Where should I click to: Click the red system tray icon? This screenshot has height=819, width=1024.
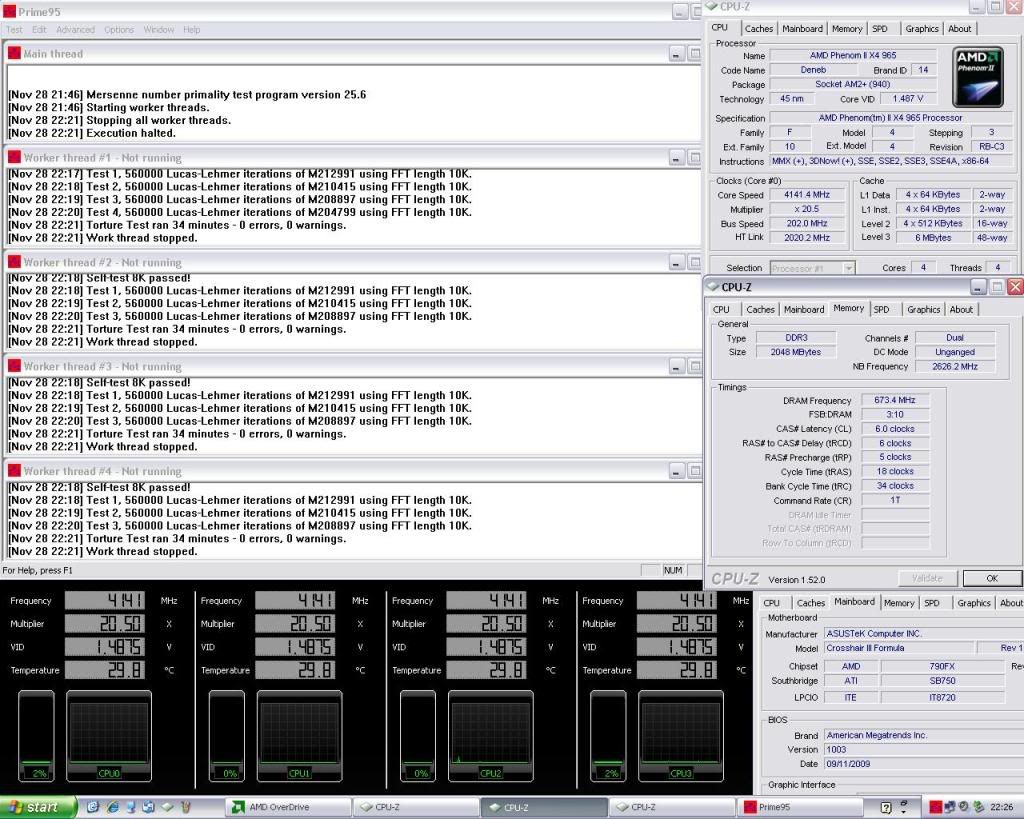pyautogui.click(x=937, y=807)
